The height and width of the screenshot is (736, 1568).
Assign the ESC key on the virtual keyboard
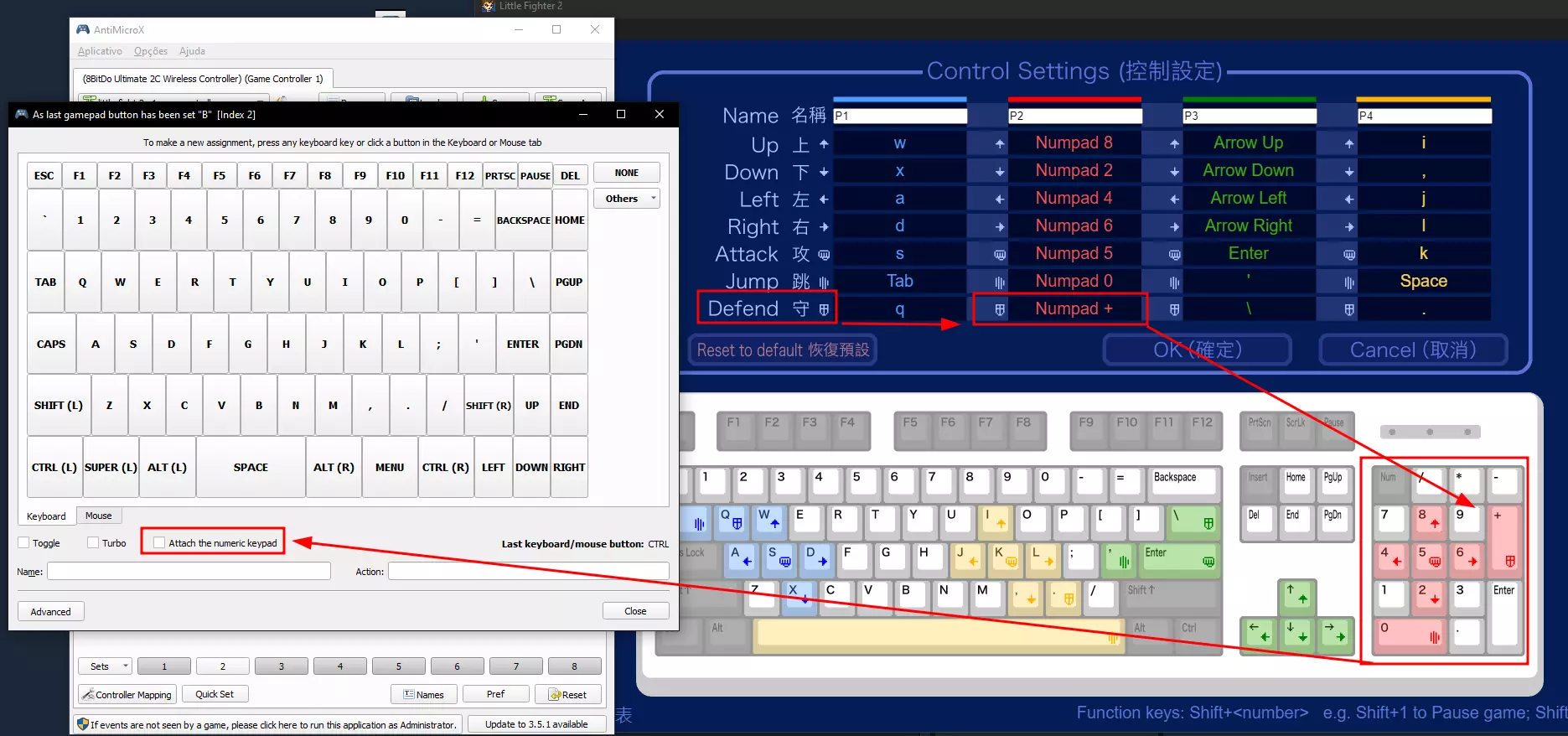(x=44, y=176)
